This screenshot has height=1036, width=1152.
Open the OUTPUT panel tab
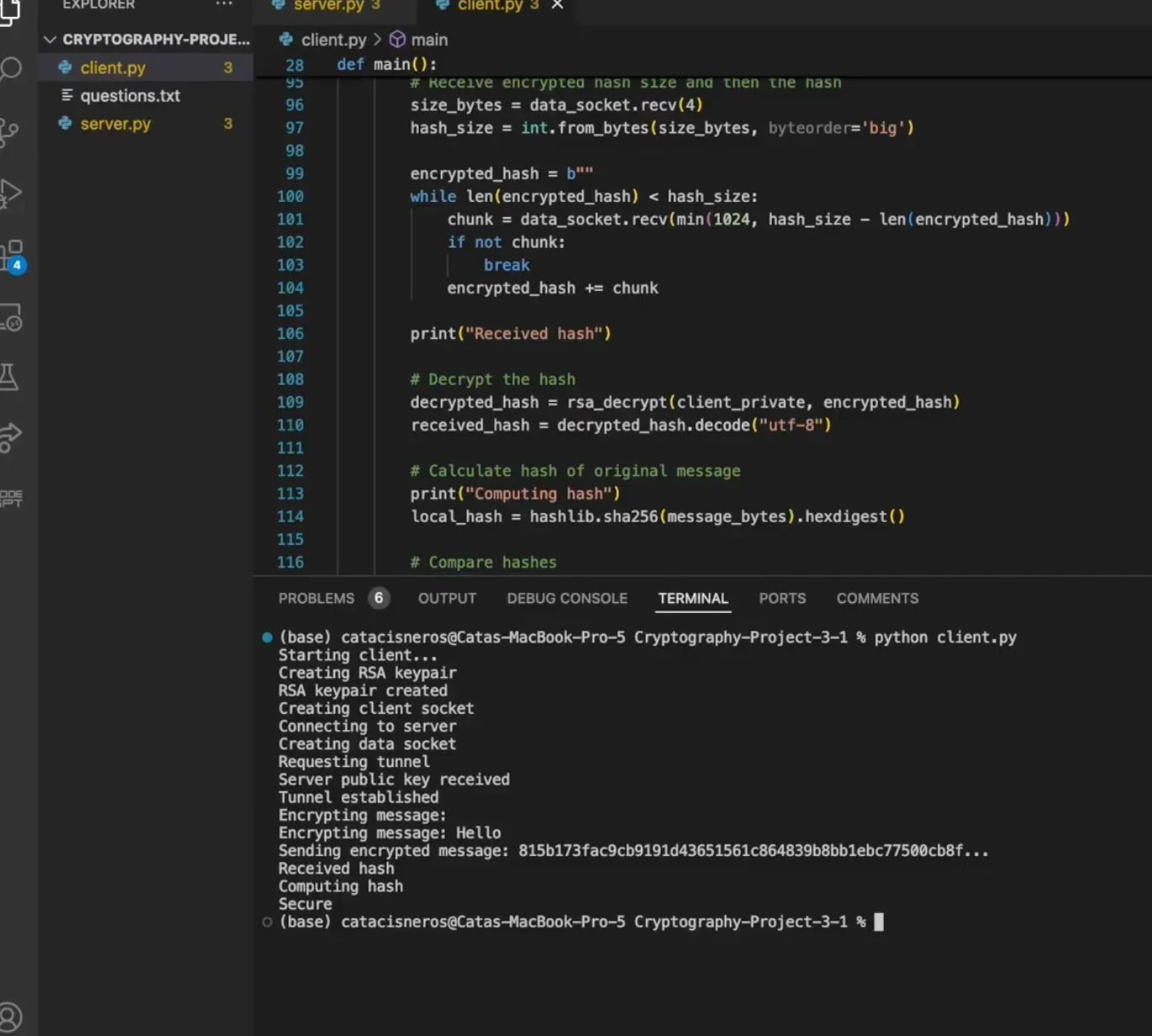(x=447, y=599)
